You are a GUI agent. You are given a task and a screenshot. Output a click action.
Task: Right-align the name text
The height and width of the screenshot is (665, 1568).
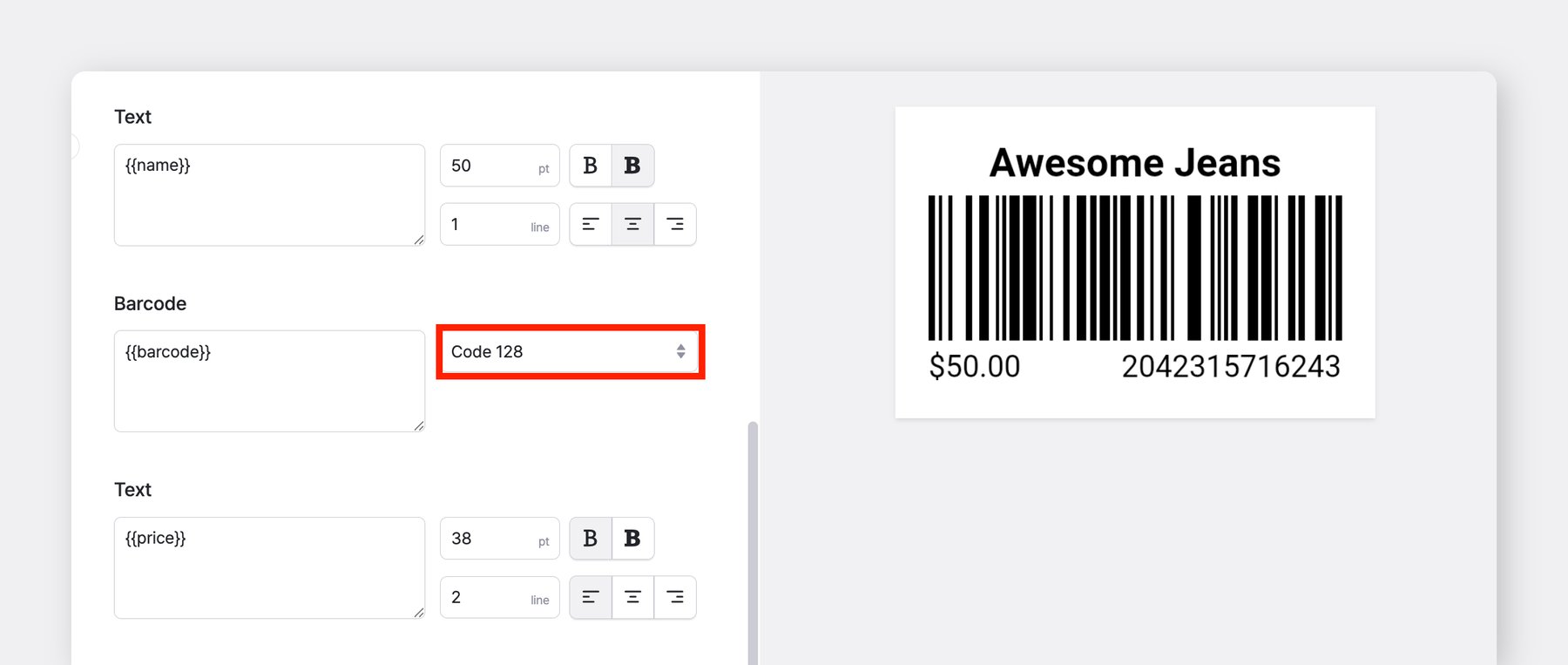tap(675, 225)
